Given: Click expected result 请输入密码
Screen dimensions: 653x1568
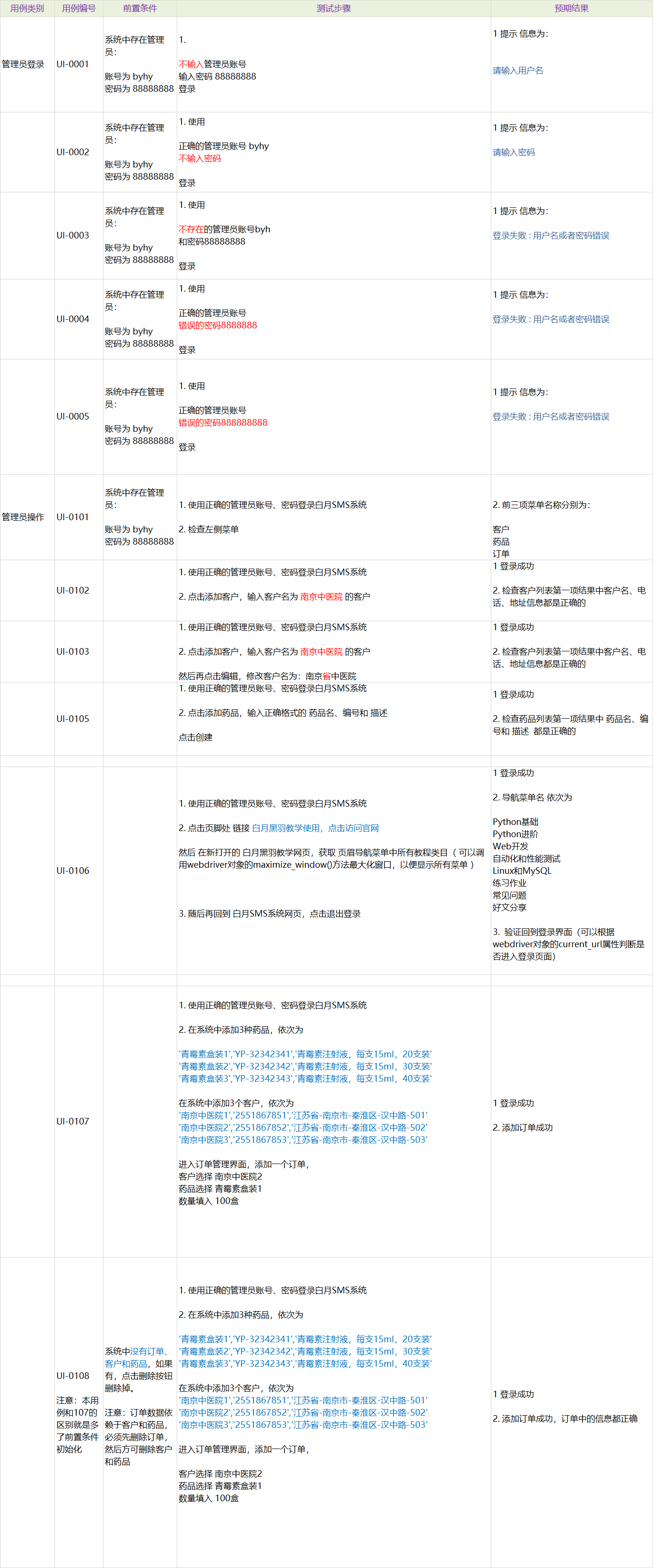Looking at the screenshot, I should point(514,152).
